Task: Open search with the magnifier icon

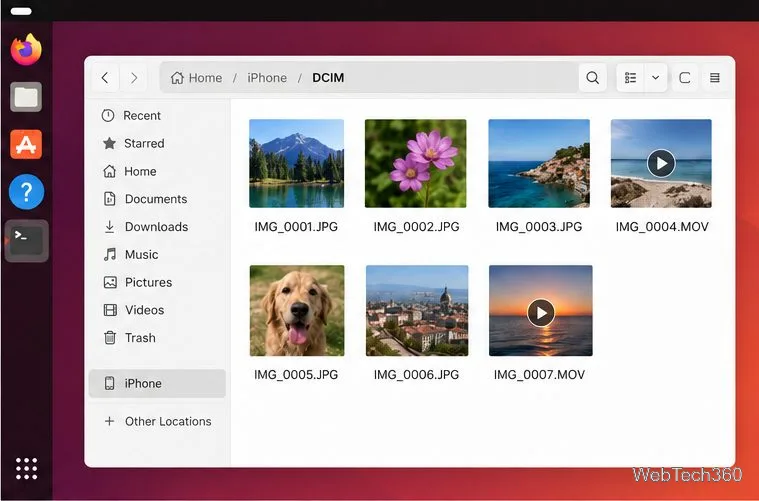Action: tap(592, 77)
